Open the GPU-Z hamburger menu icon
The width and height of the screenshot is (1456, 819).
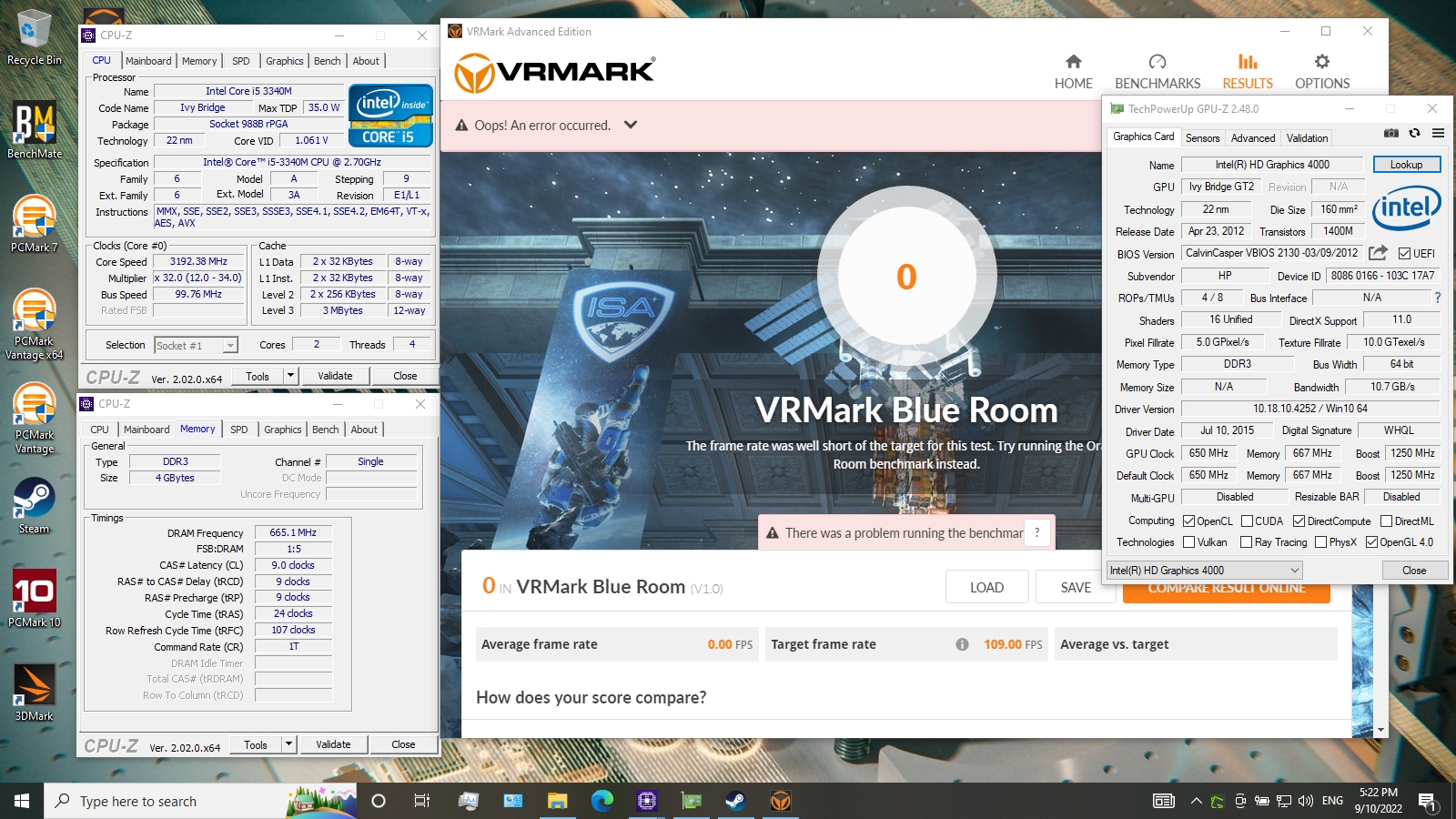(1438, 133)
